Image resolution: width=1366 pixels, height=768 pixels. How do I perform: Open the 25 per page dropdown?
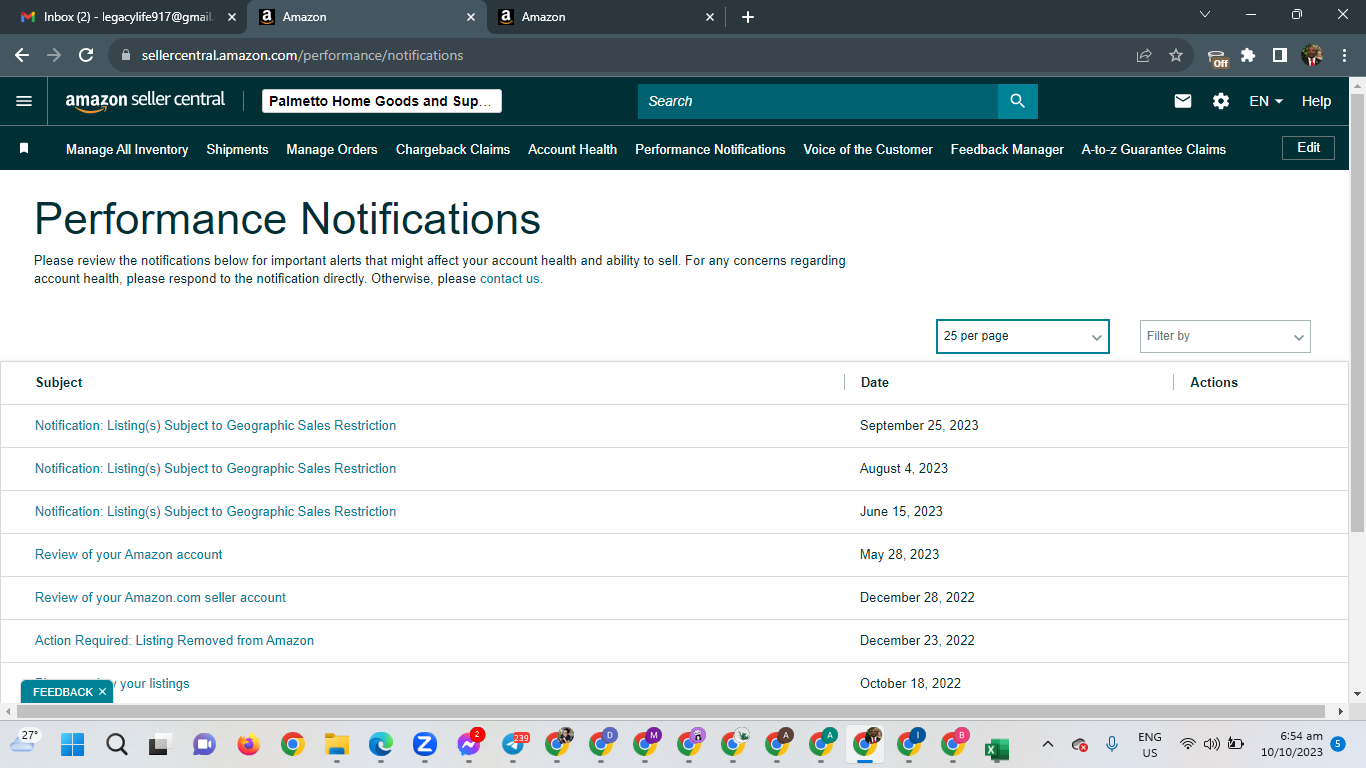(1023, 336)
